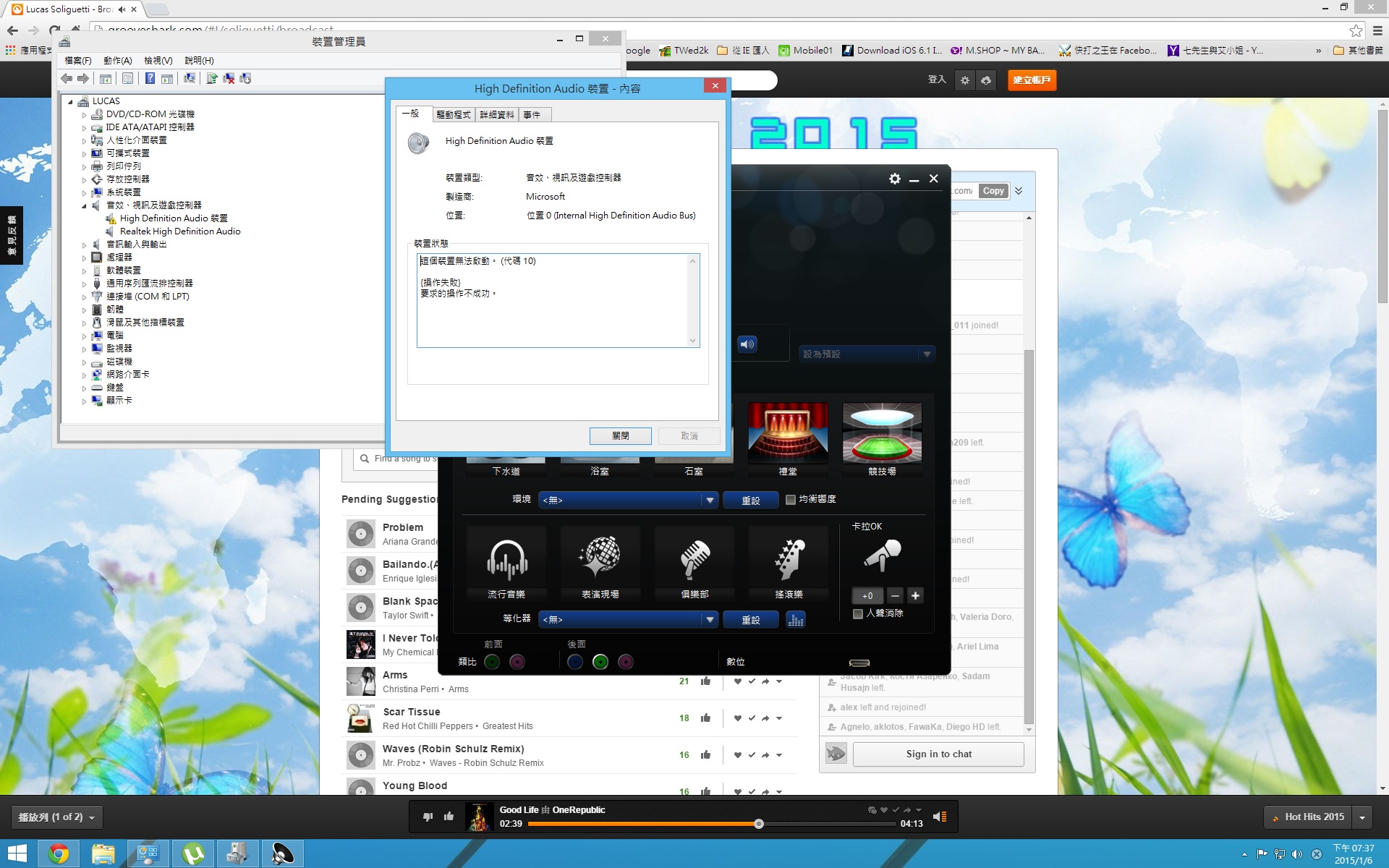Screen dimensions: 1389x868
Task: Click the Windows Start button
Action: pos(17,854)
